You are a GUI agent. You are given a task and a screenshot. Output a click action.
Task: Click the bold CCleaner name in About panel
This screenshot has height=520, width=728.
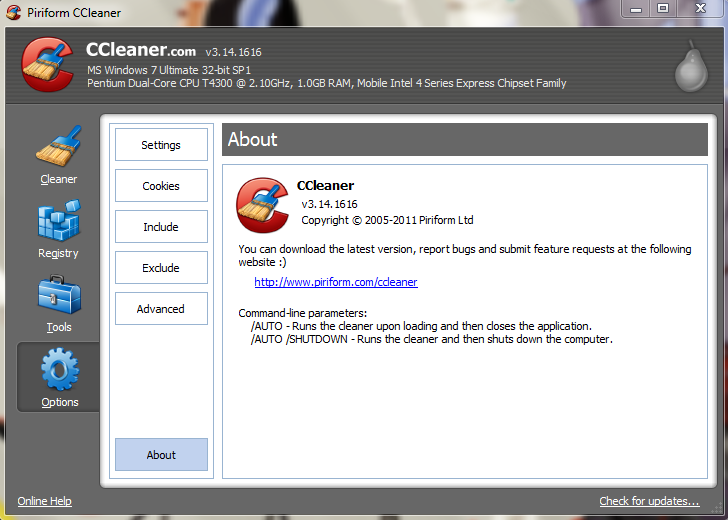pos(325,185)
